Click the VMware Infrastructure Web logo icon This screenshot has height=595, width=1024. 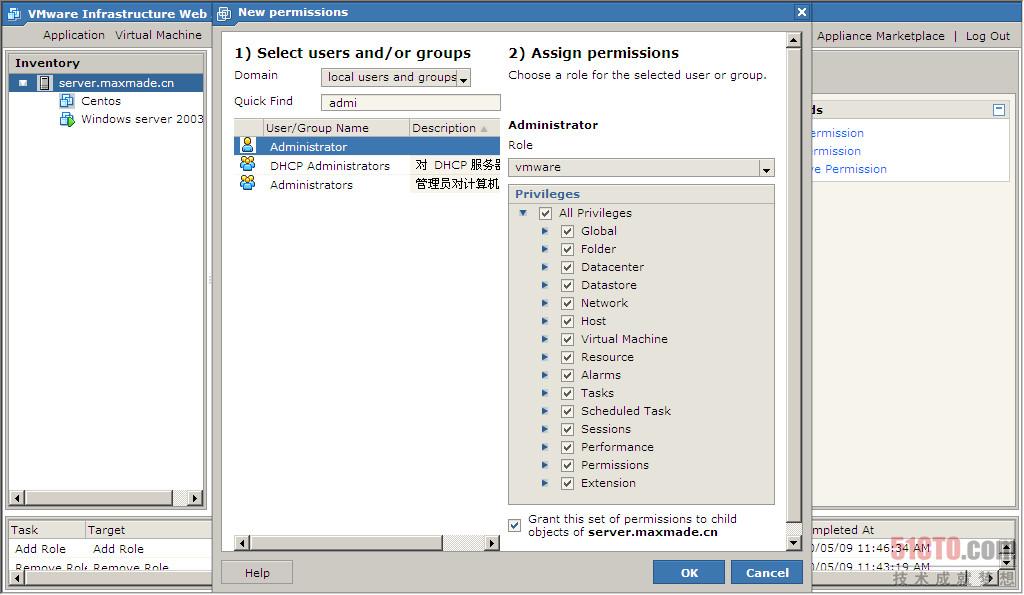coord(14,14)
